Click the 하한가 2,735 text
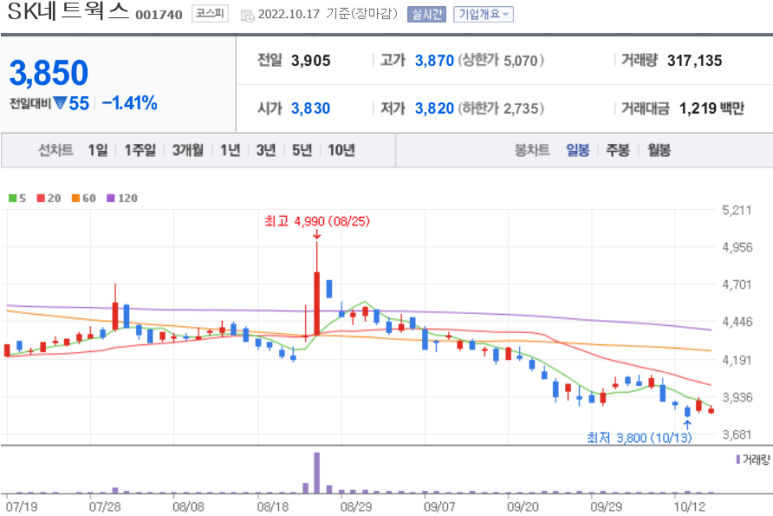773x516 pixels. point(501,108)
